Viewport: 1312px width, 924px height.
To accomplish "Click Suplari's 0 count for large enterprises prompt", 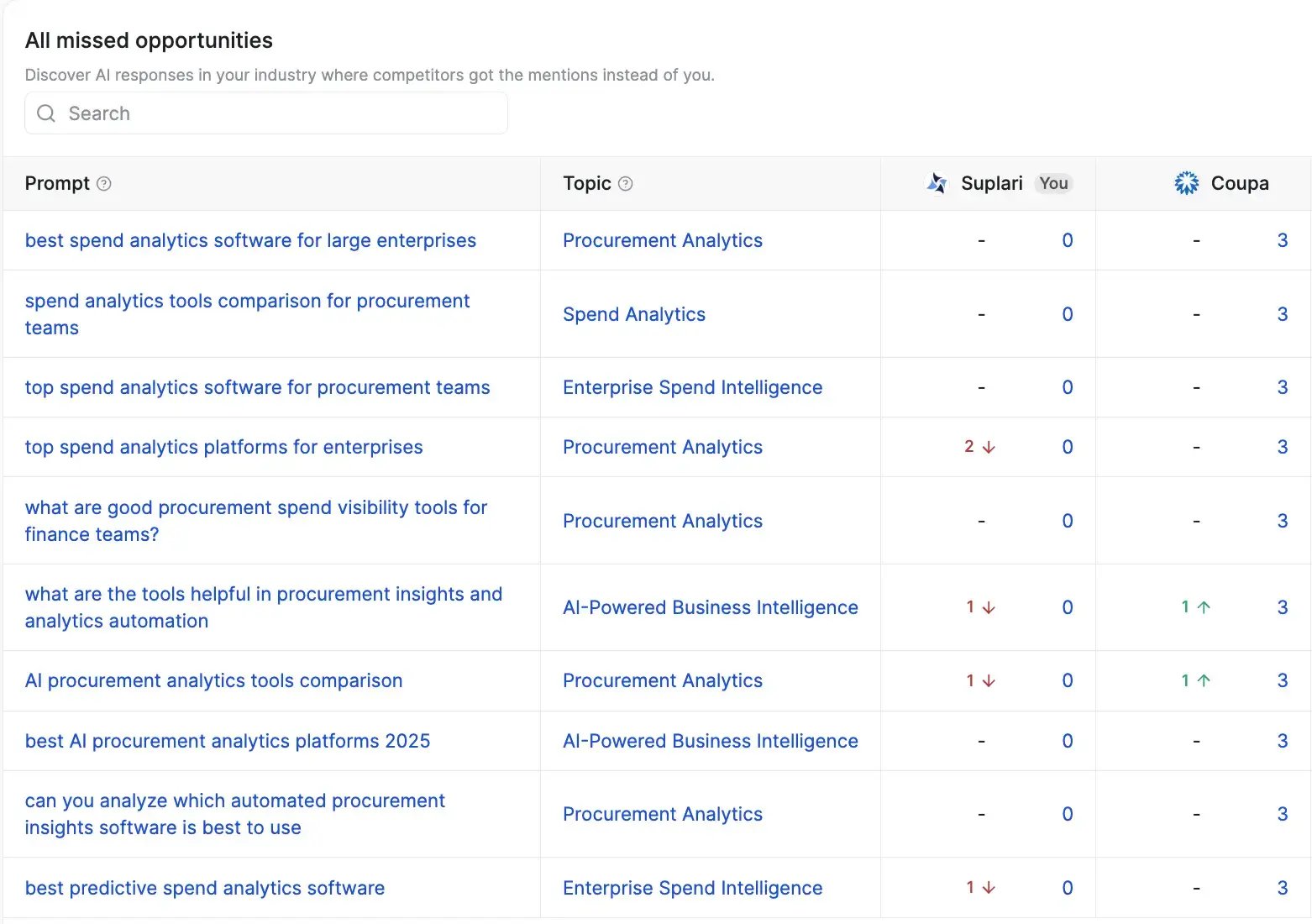I will click(1068, 240).
